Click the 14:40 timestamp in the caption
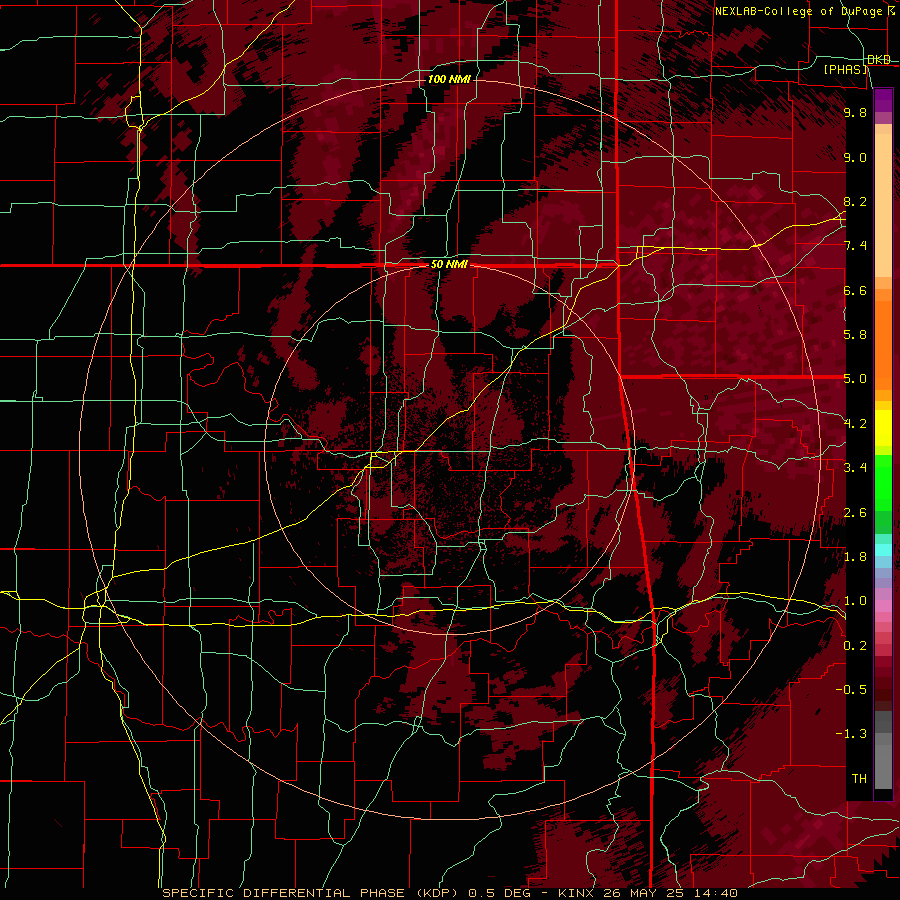Viewport: 900px width, 900px height. pyautogui.click(x=718, y=893)
